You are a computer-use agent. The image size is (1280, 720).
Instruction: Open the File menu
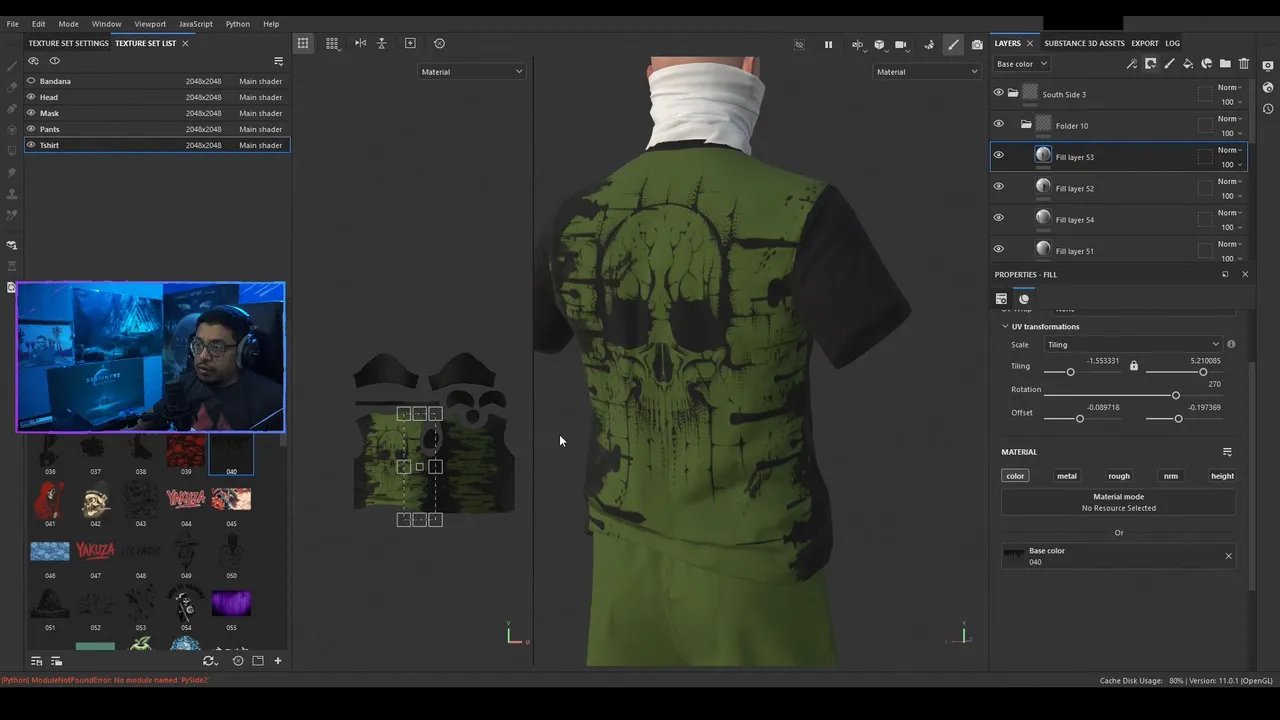13,24
